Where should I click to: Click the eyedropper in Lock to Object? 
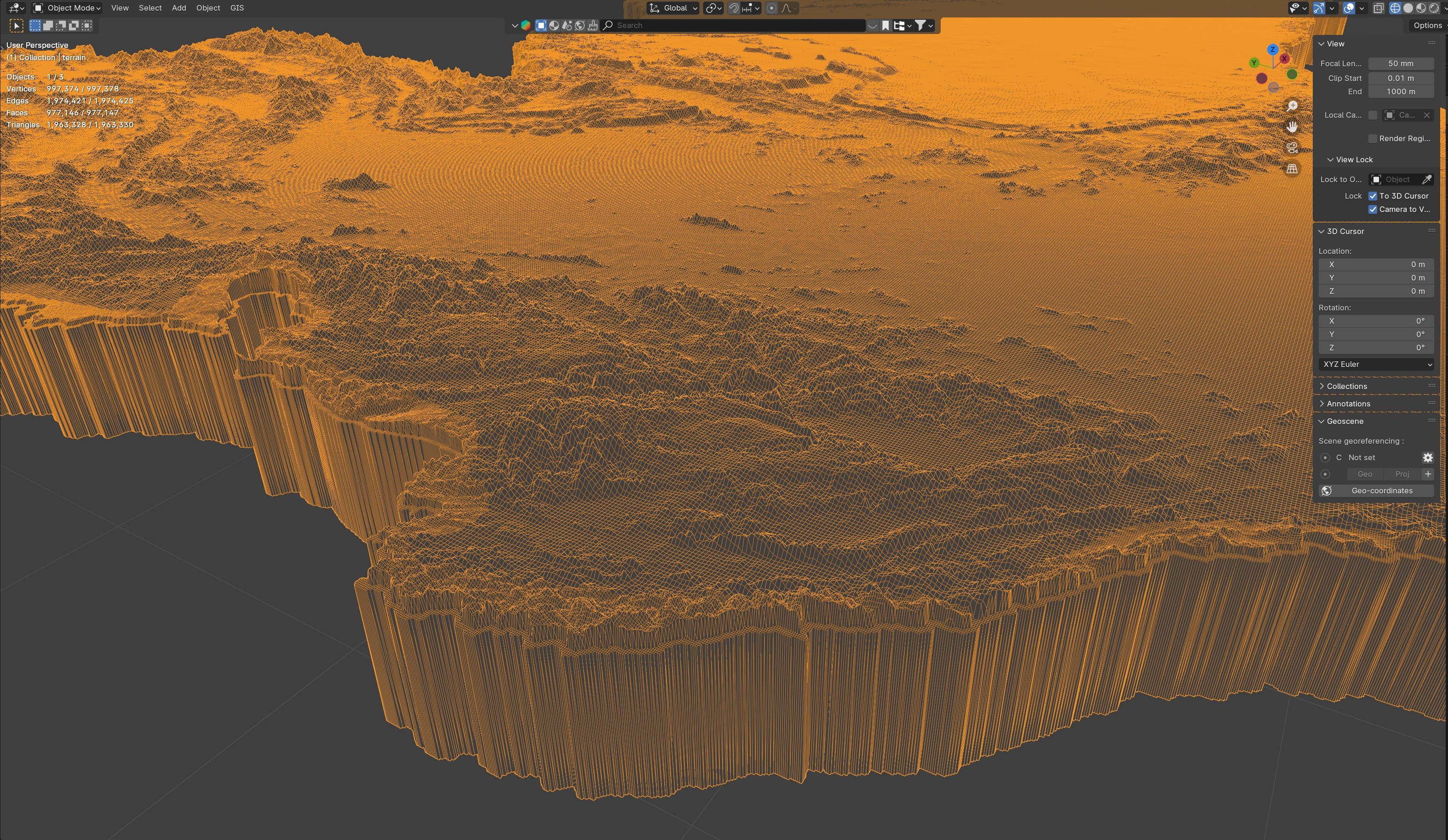click(1426, 180)
